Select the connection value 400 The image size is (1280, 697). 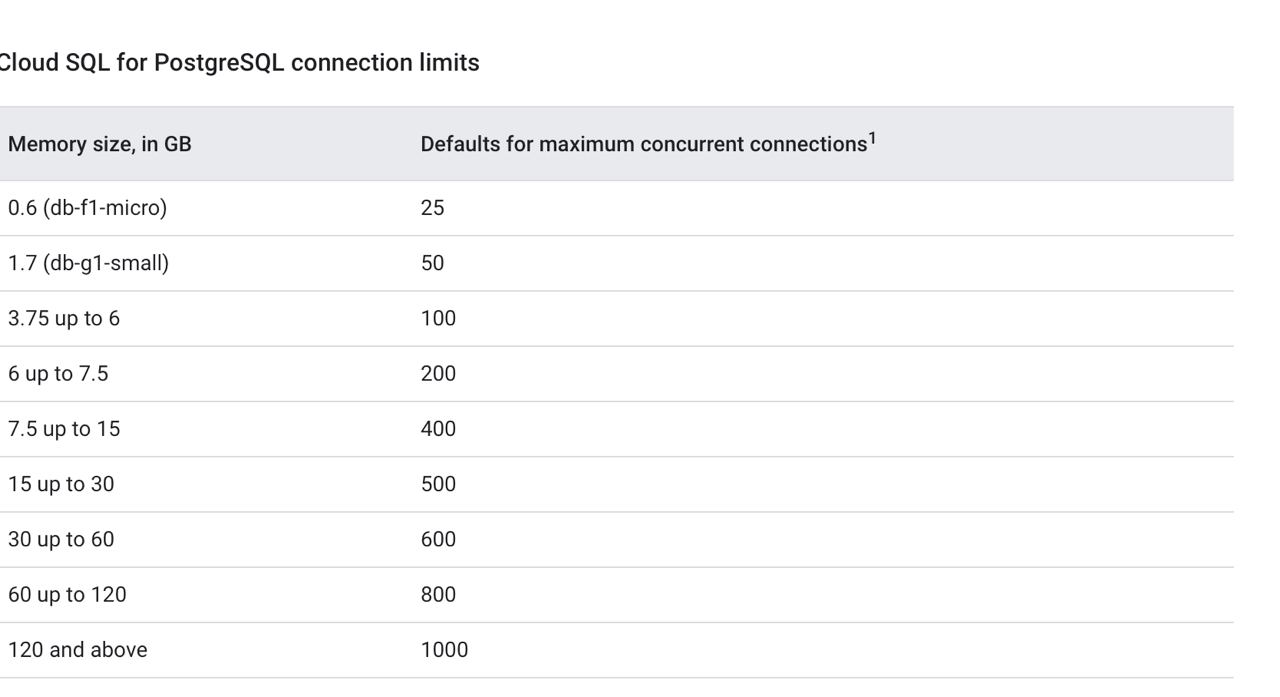pos(438,429)
